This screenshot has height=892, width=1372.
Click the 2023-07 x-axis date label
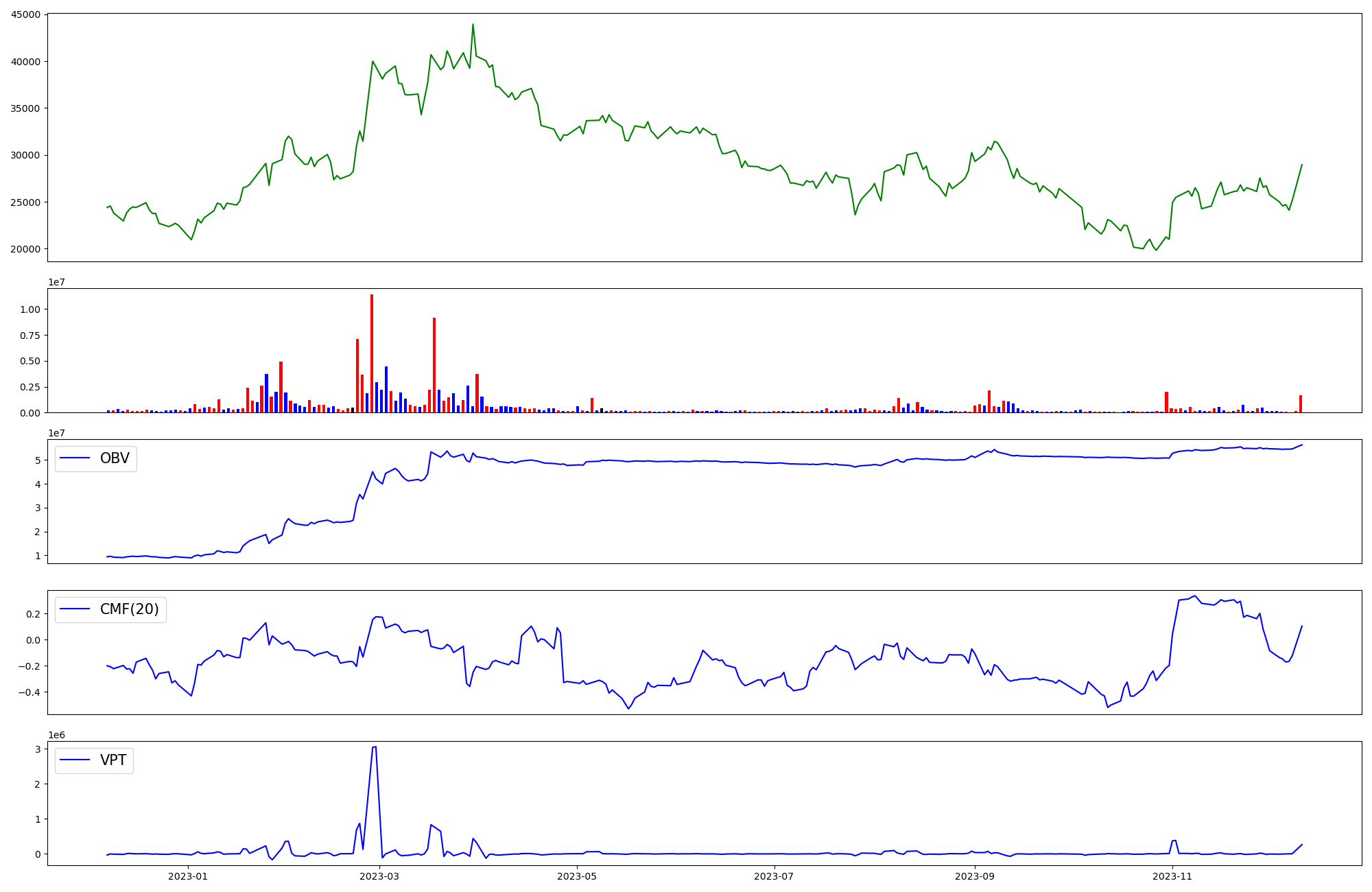click(x=774, y=876)
